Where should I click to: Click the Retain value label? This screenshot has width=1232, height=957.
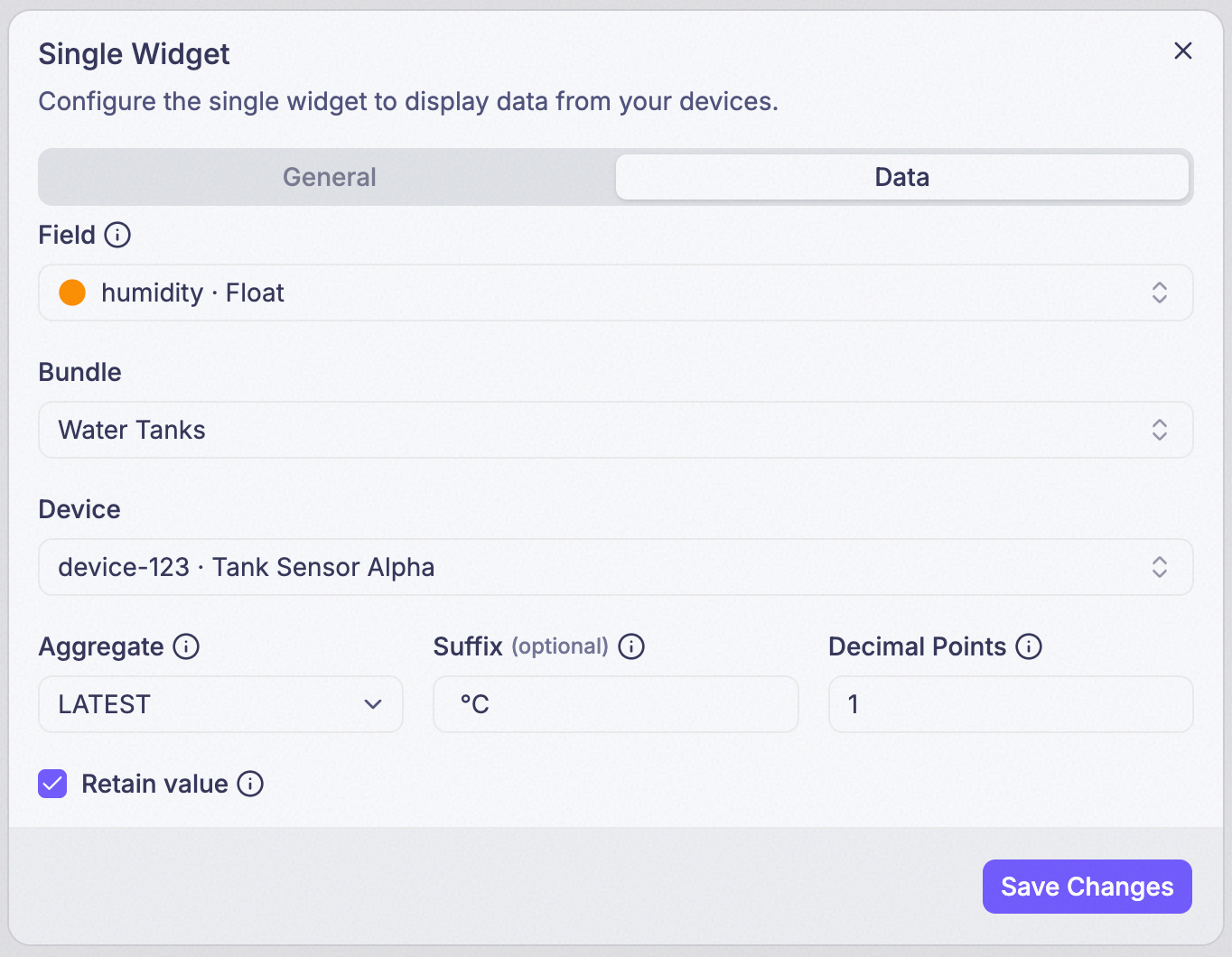tap(154, 784)
